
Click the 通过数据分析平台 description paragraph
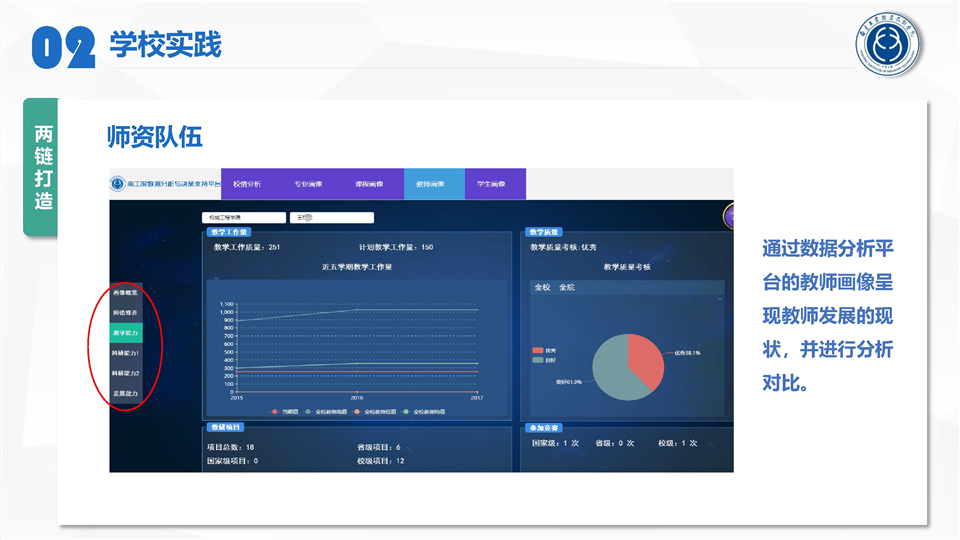tap(827, 316)
